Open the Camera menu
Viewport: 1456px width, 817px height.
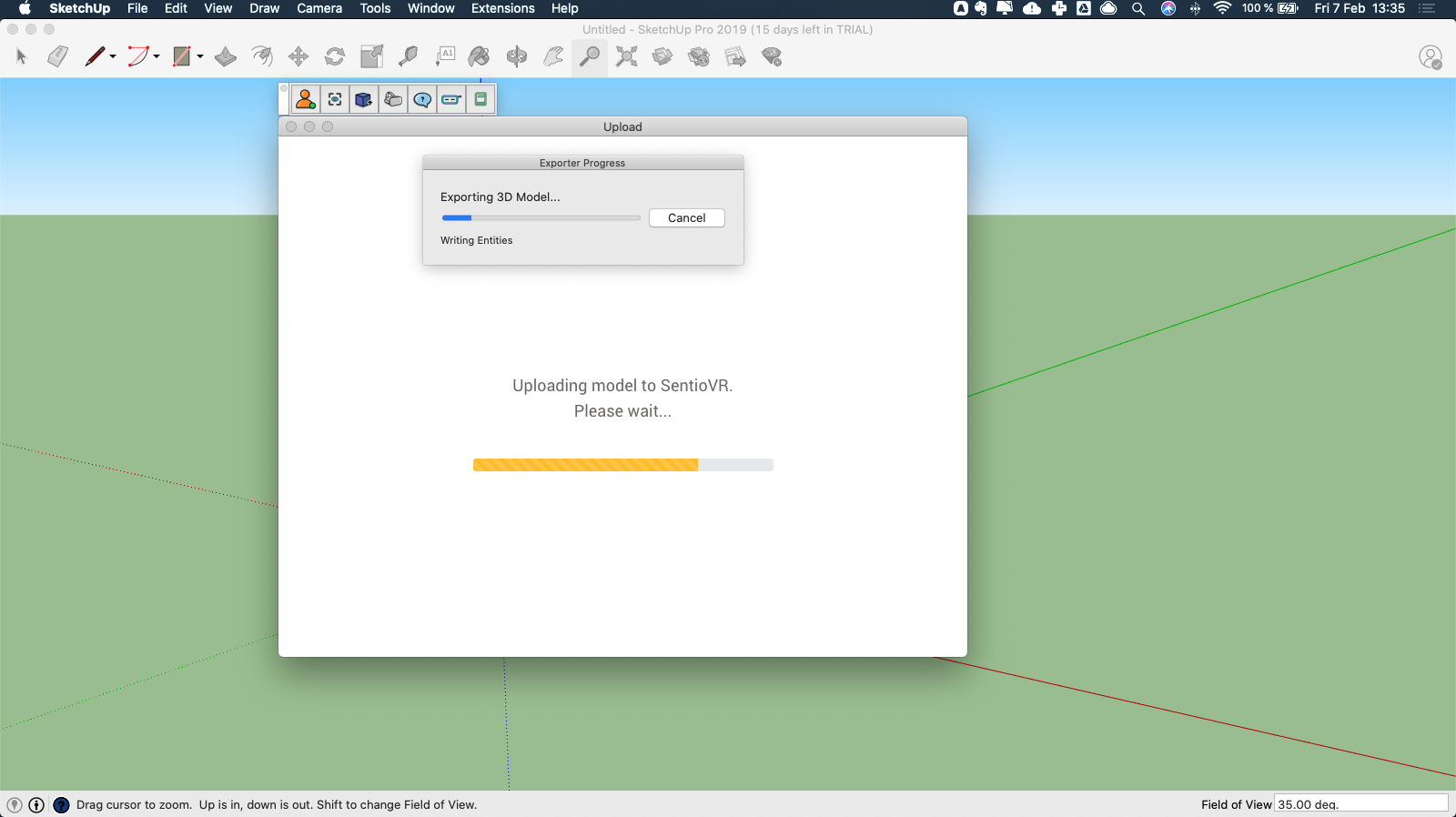(x=319, y=8)
